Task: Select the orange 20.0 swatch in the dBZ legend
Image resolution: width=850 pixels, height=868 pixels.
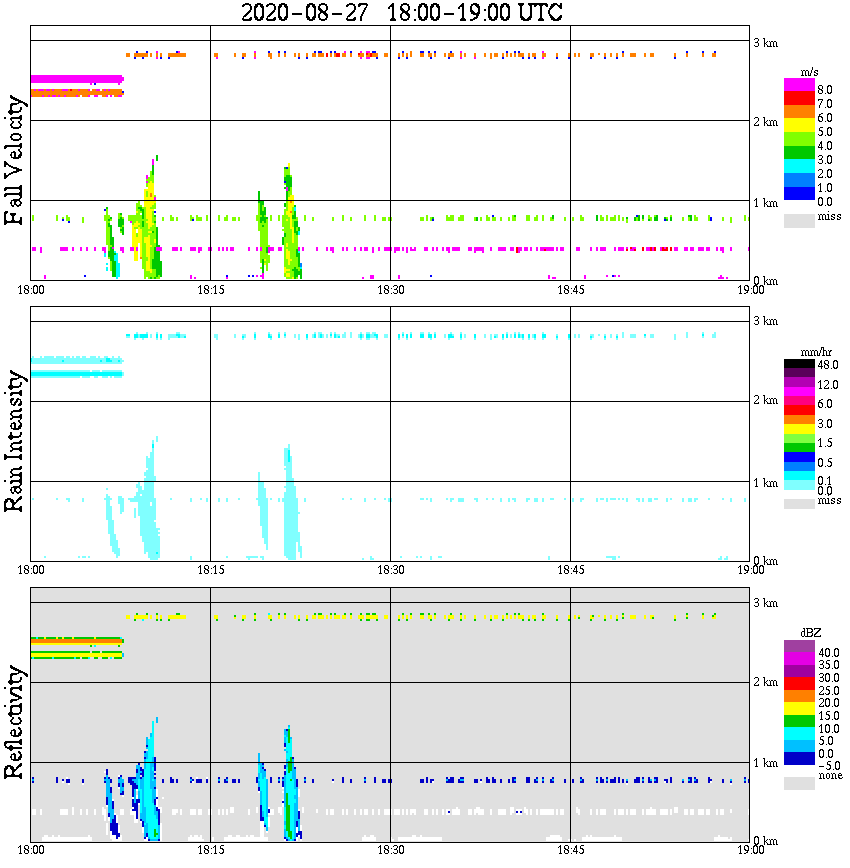Action: point(799,697)
